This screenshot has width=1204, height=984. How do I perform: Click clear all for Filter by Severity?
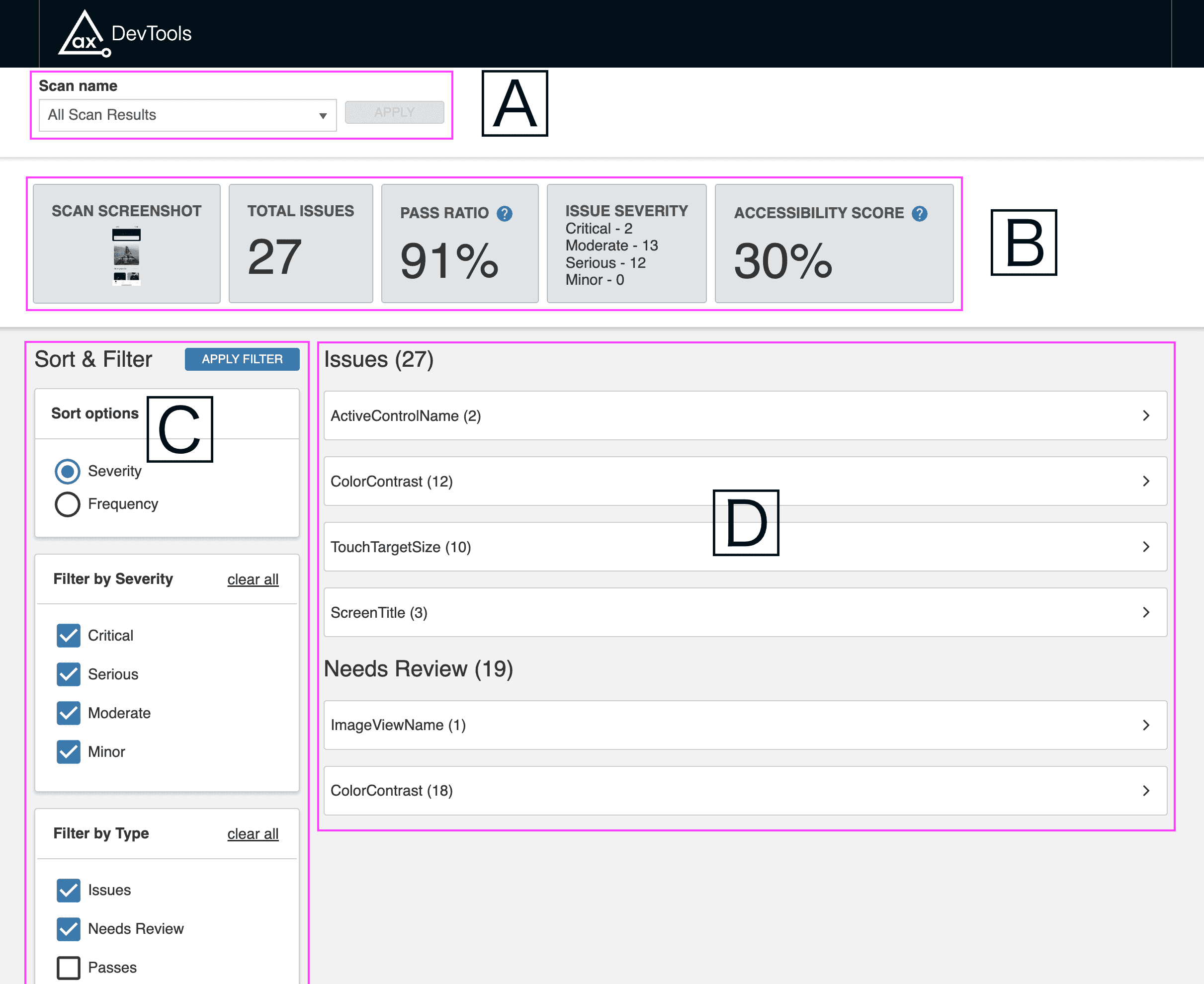[253, 579]
